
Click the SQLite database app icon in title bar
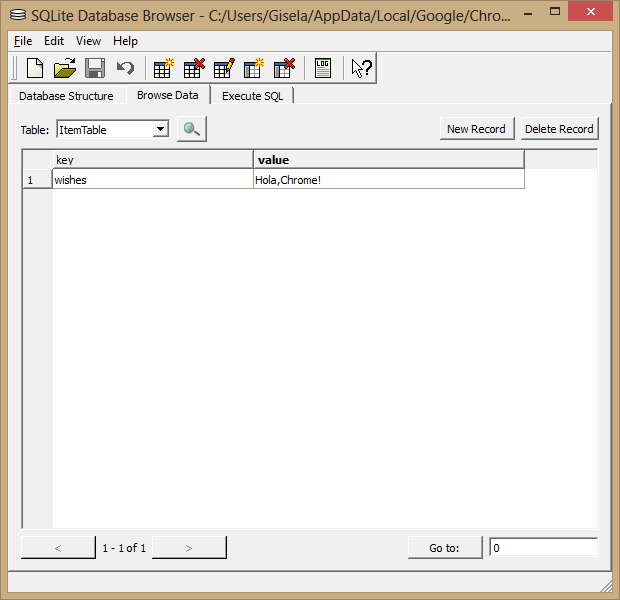point(18,15)
